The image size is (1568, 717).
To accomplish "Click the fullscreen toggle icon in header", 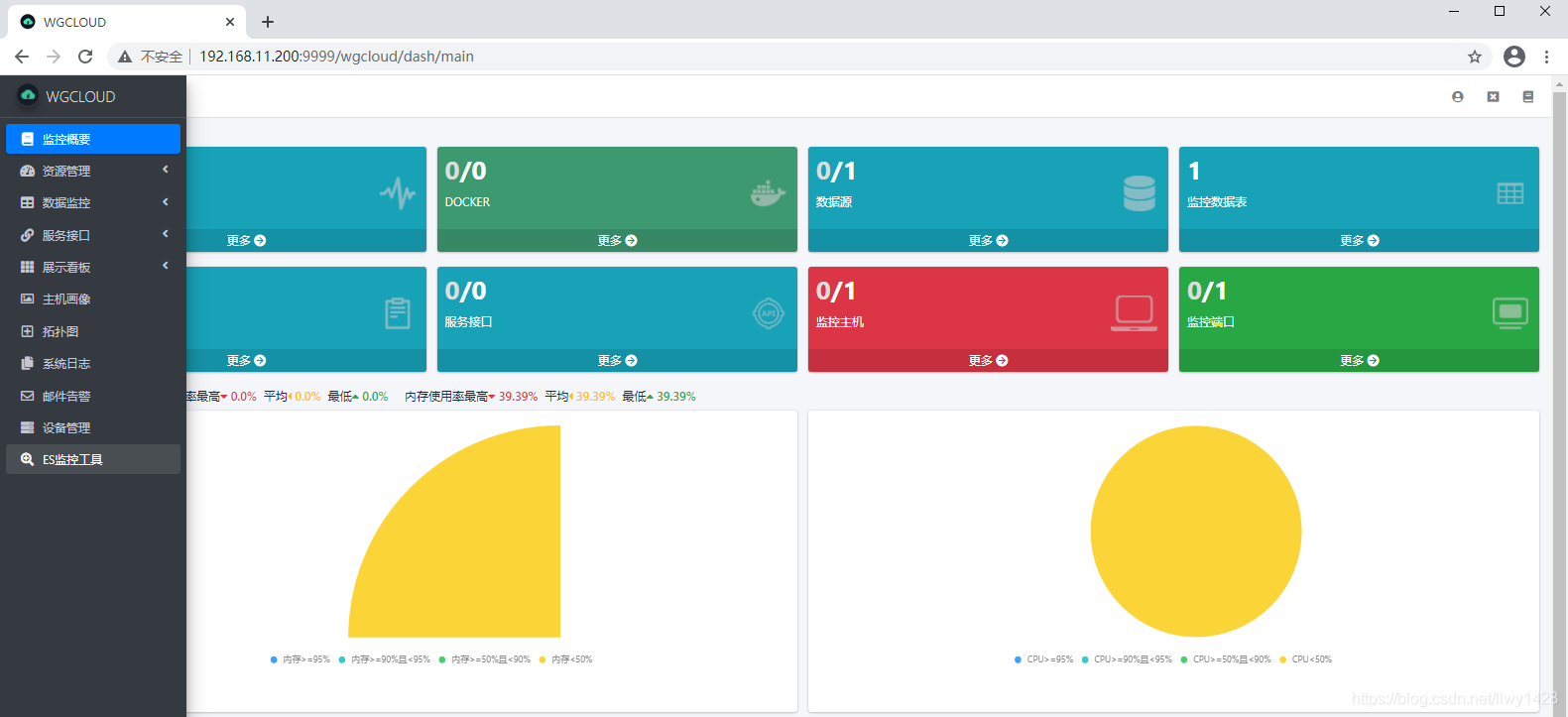I will pos(1493,97).
